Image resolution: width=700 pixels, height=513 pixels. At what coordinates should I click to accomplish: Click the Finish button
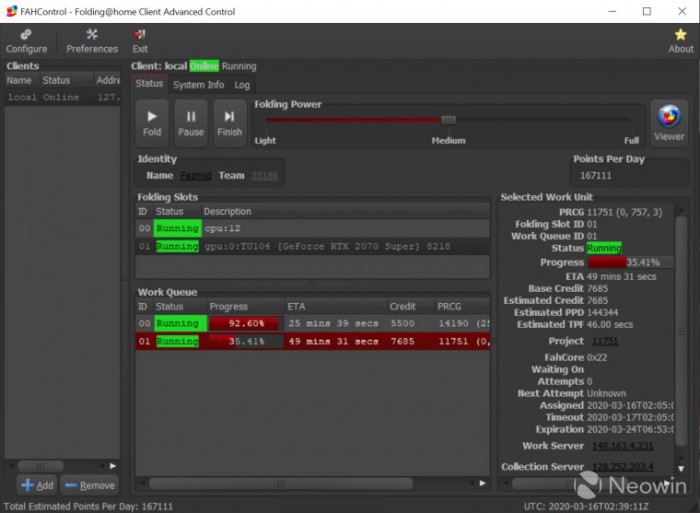pyautogui.click(x=229, y=123)
